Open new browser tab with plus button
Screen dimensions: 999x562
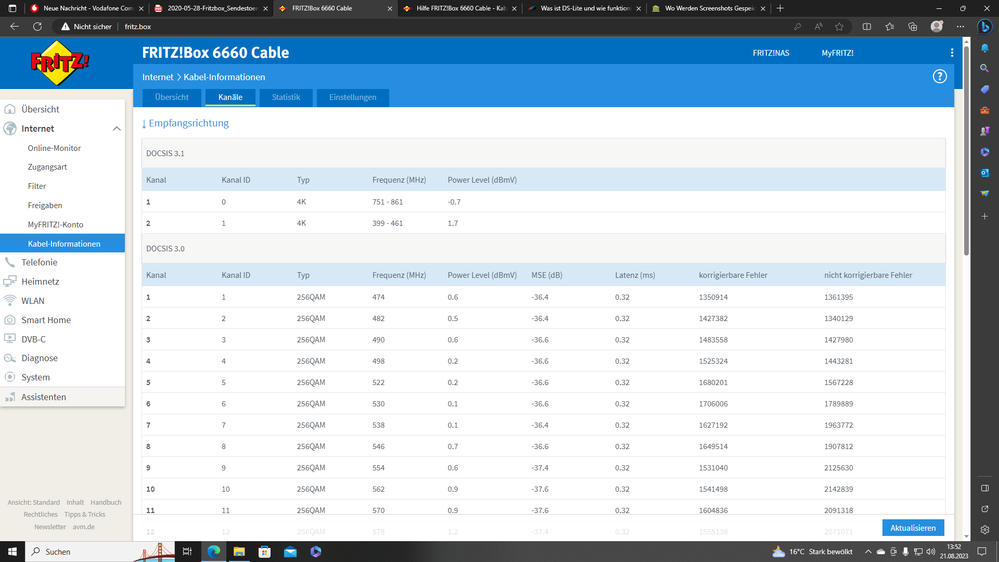[x=780, y=8]
